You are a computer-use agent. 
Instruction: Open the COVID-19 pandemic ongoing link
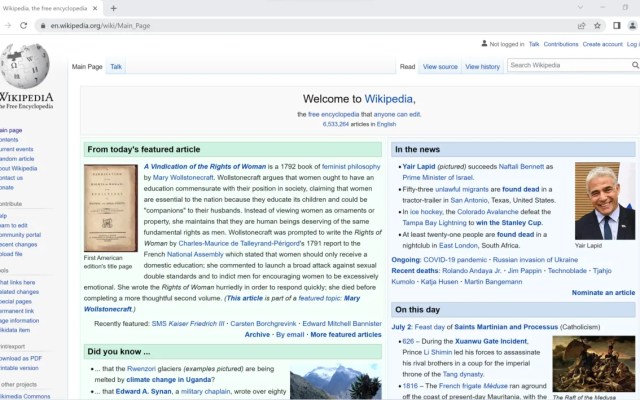click(x=455, y=260)
